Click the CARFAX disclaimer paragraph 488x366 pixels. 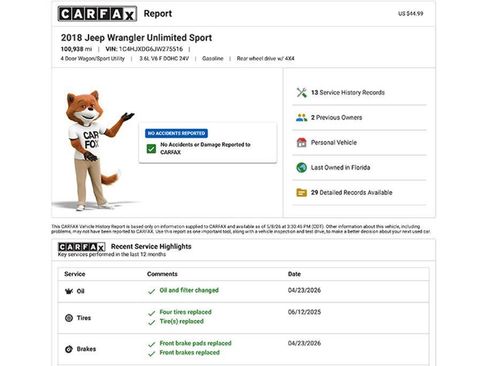pyautogui.click(x=241, y=229)
